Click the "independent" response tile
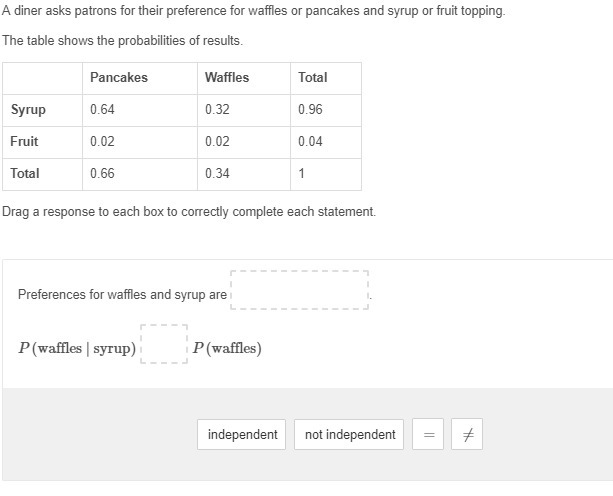 [243, 435]
